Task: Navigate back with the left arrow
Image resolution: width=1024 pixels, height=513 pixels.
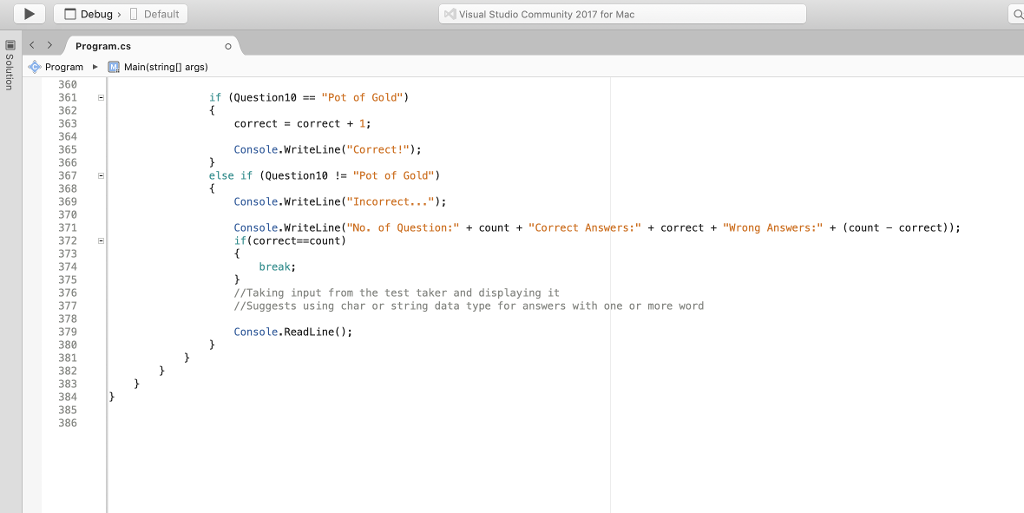Action: 32,45
